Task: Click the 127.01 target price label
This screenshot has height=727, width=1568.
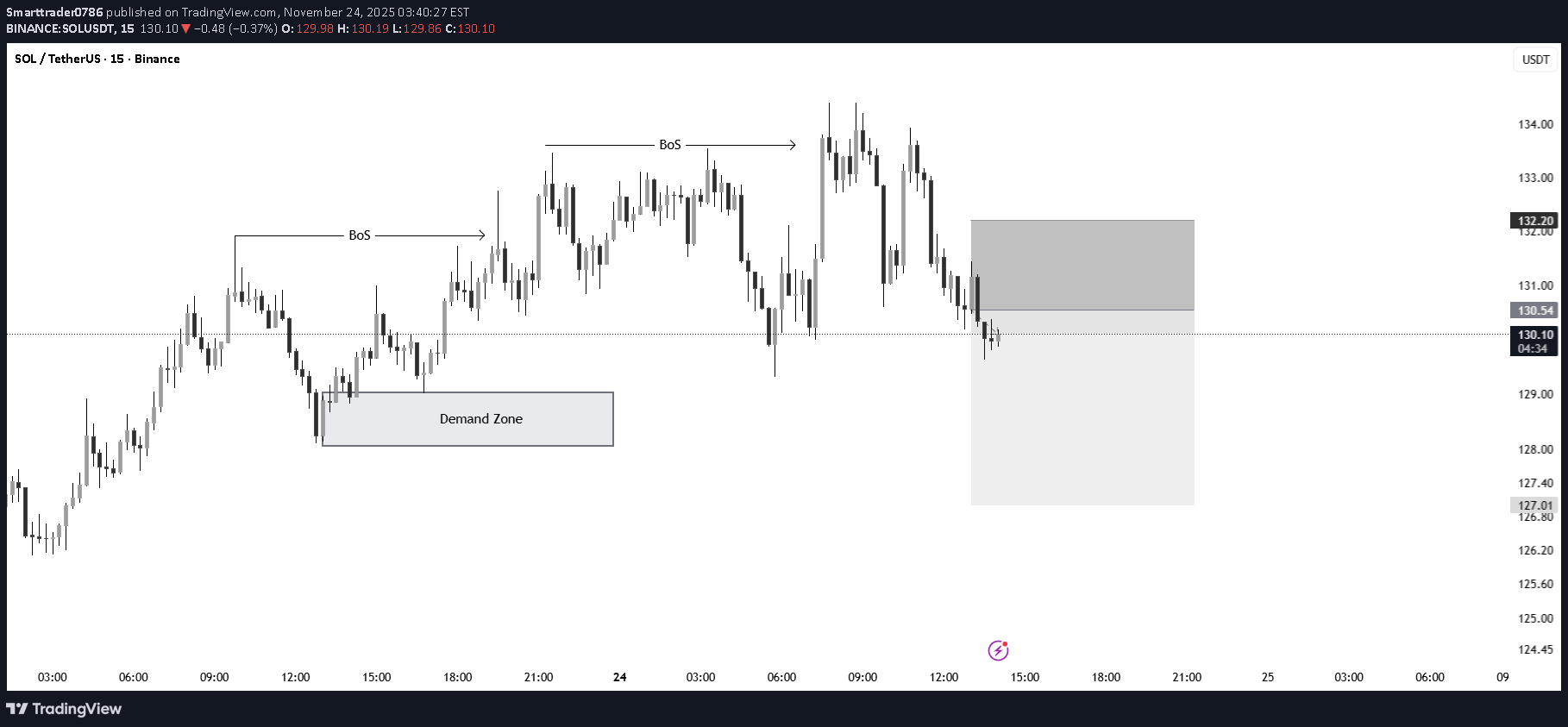Action: click(x=1535, y=505)
